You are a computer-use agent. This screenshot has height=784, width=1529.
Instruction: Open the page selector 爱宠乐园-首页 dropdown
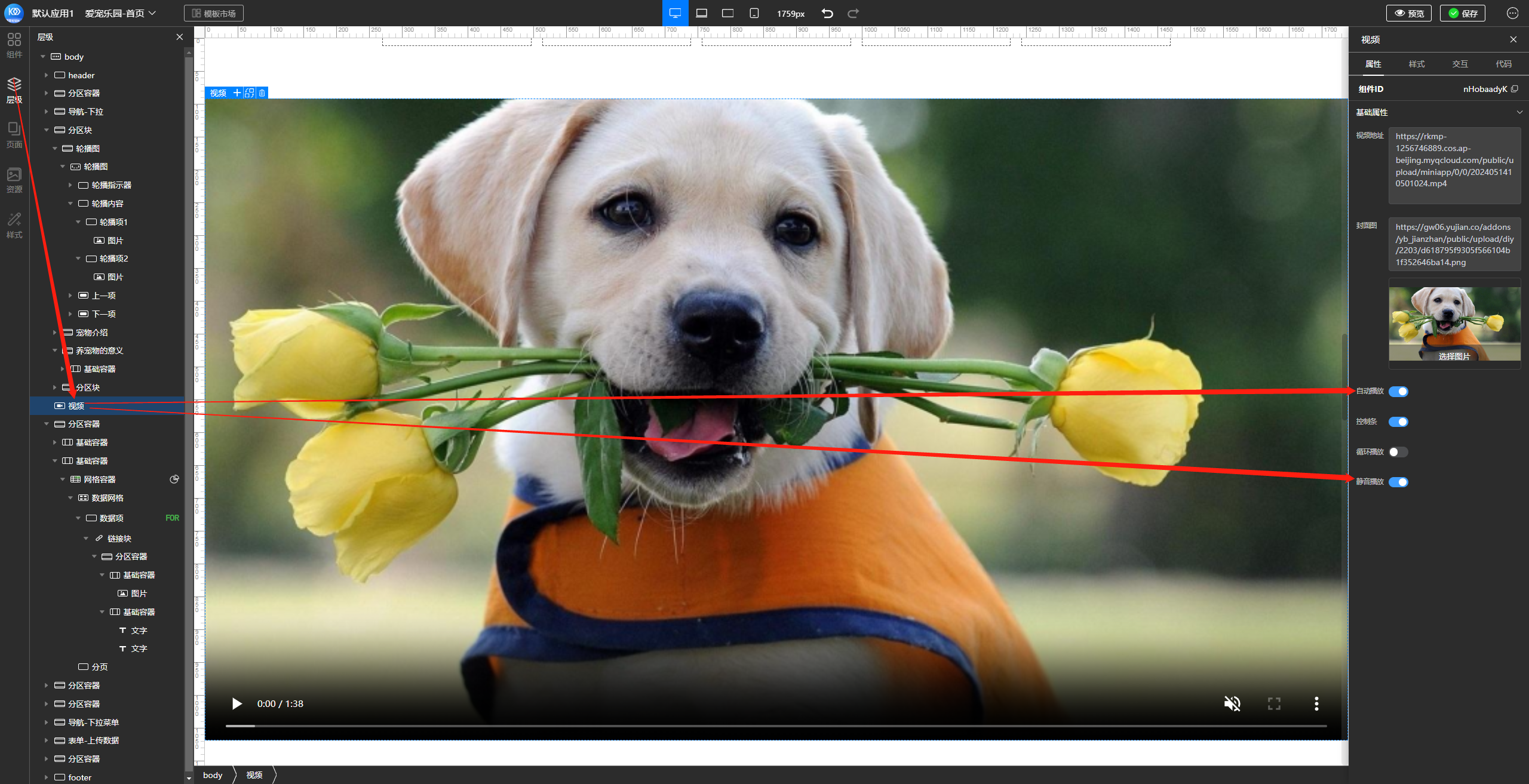click(x=120, y=13)
